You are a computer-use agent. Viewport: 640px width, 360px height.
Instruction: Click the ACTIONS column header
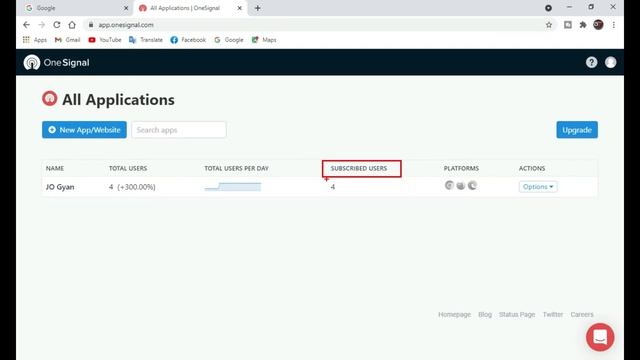coord(532,168)
